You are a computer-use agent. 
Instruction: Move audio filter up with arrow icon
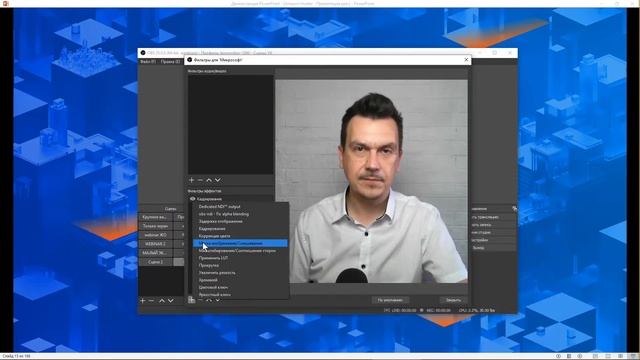209,180
